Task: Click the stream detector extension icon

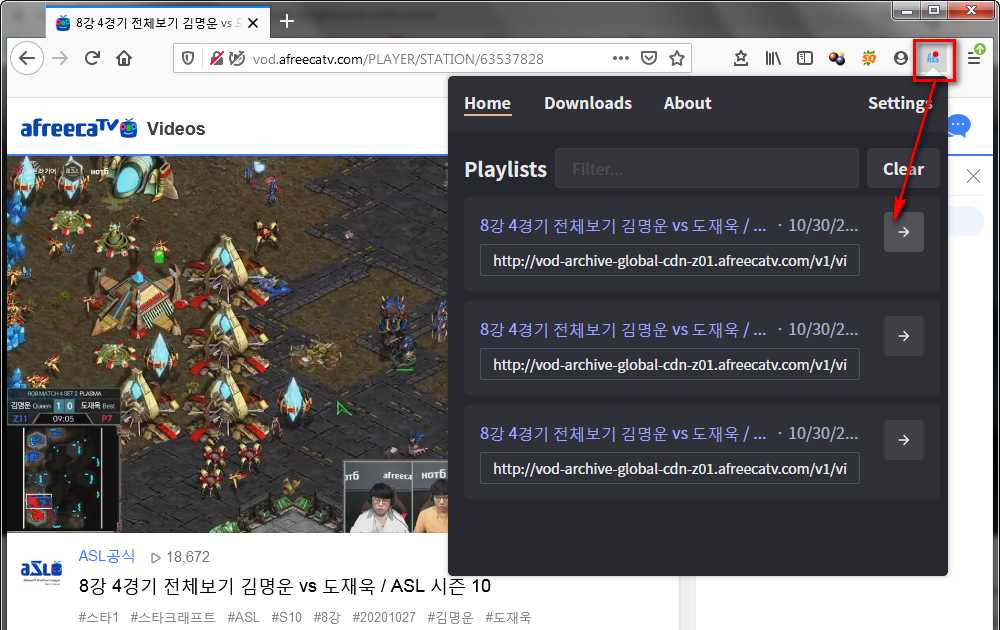Action: point(933,59)
